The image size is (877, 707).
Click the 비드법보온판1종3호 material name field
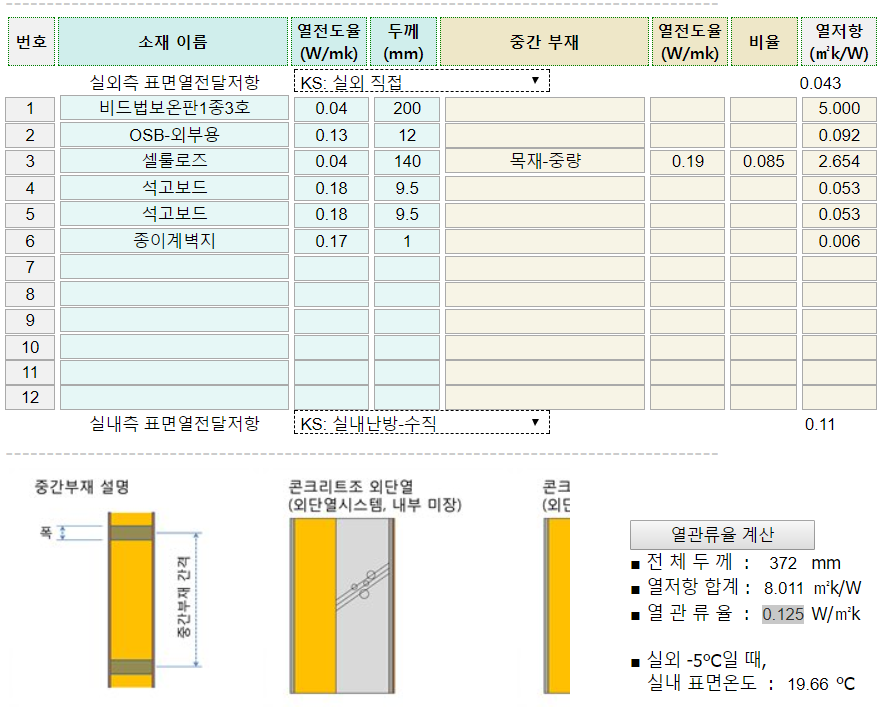174,109
